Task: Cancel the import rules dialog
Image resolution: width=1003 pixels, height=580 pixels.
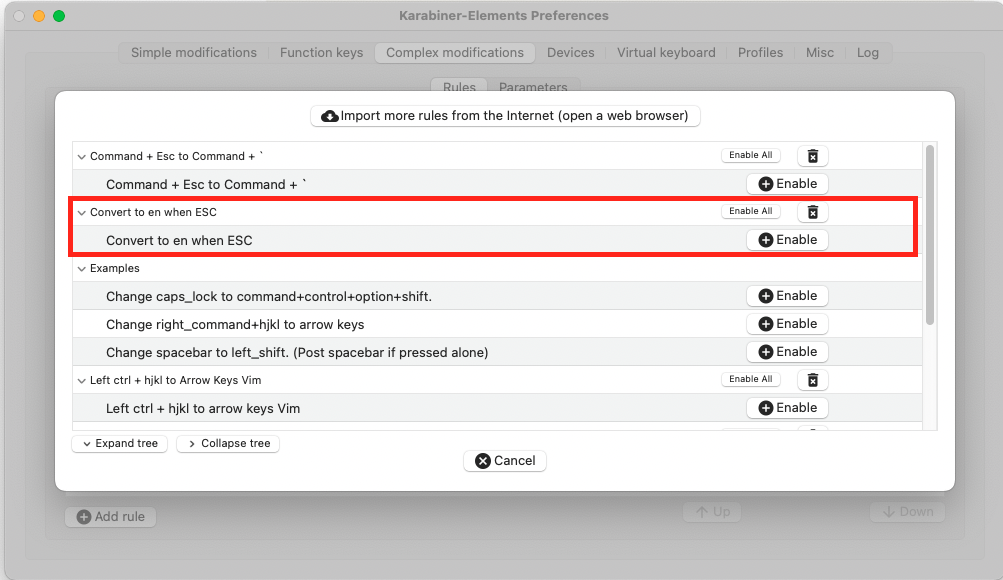Action: click(x=505, y=460)
